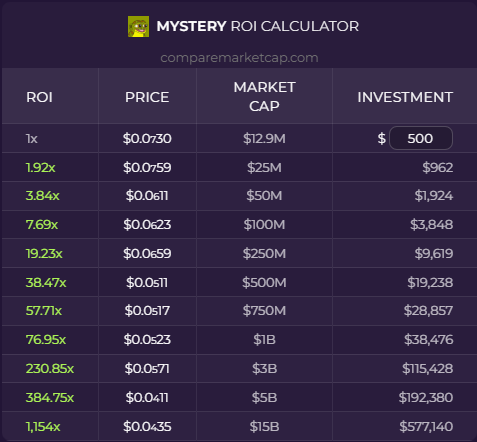
Task: Click the 1,154x ROI value
Action: pos(43,427)
